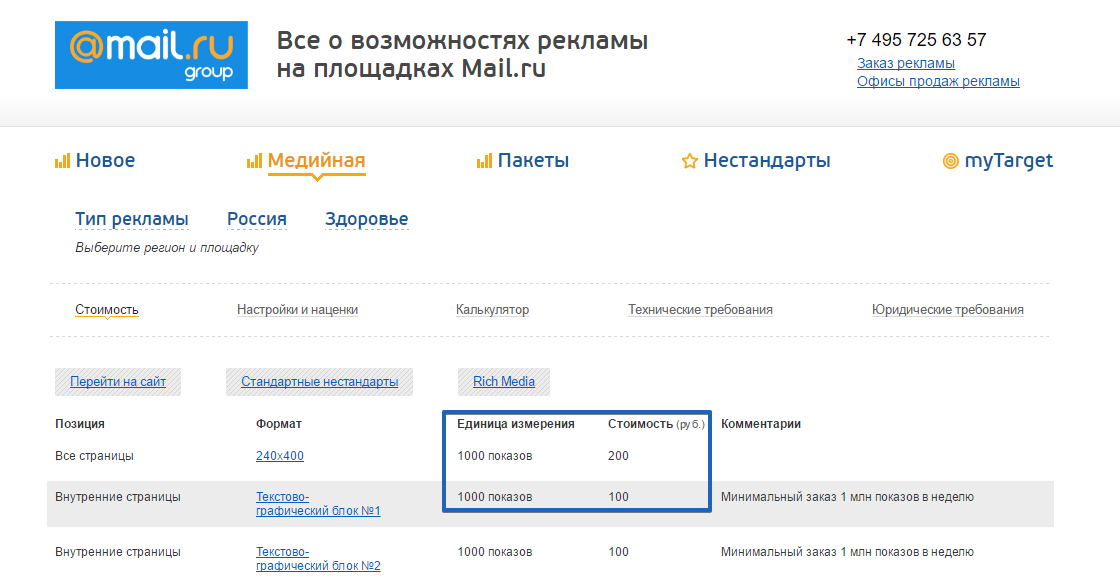Open the Нестандарты section
The image size is (1120, 580).
click(x=767, y=161)
